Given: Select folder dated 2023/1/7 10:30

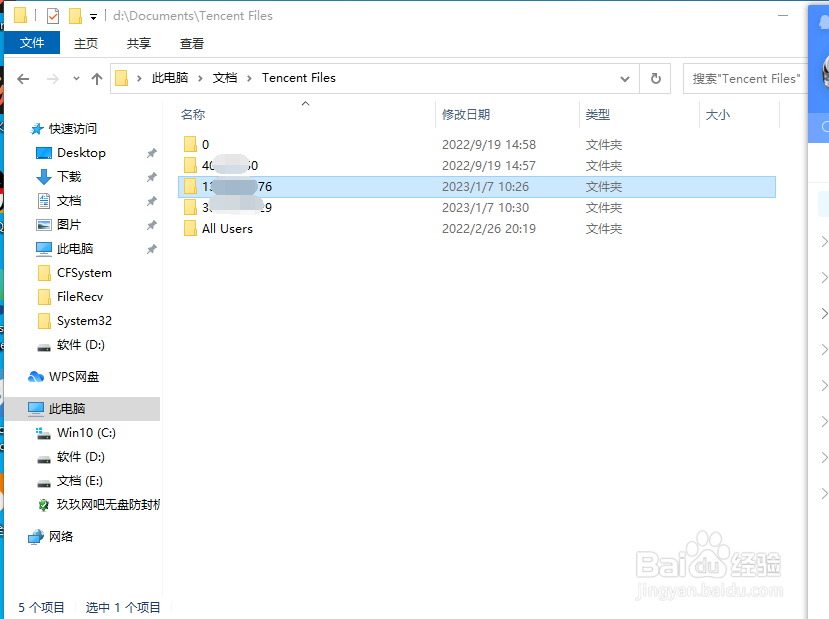Looking at the screenshot, I should (x=477, y=208).
